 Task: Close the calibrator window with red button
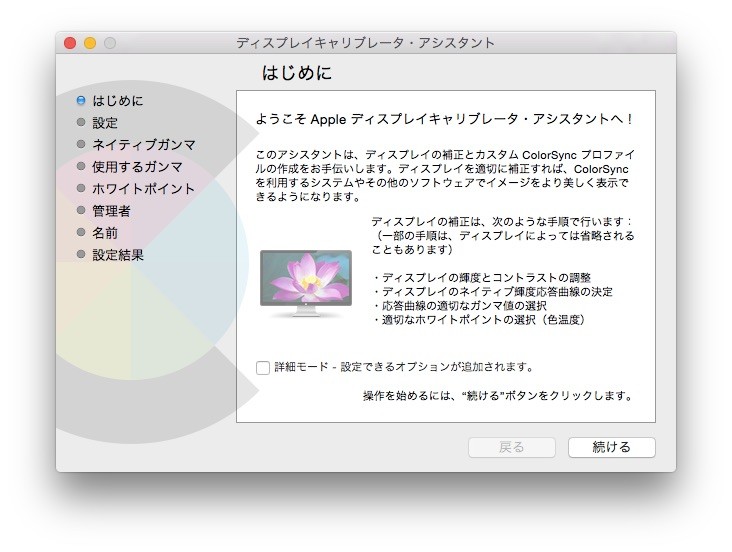coord(70,43)
